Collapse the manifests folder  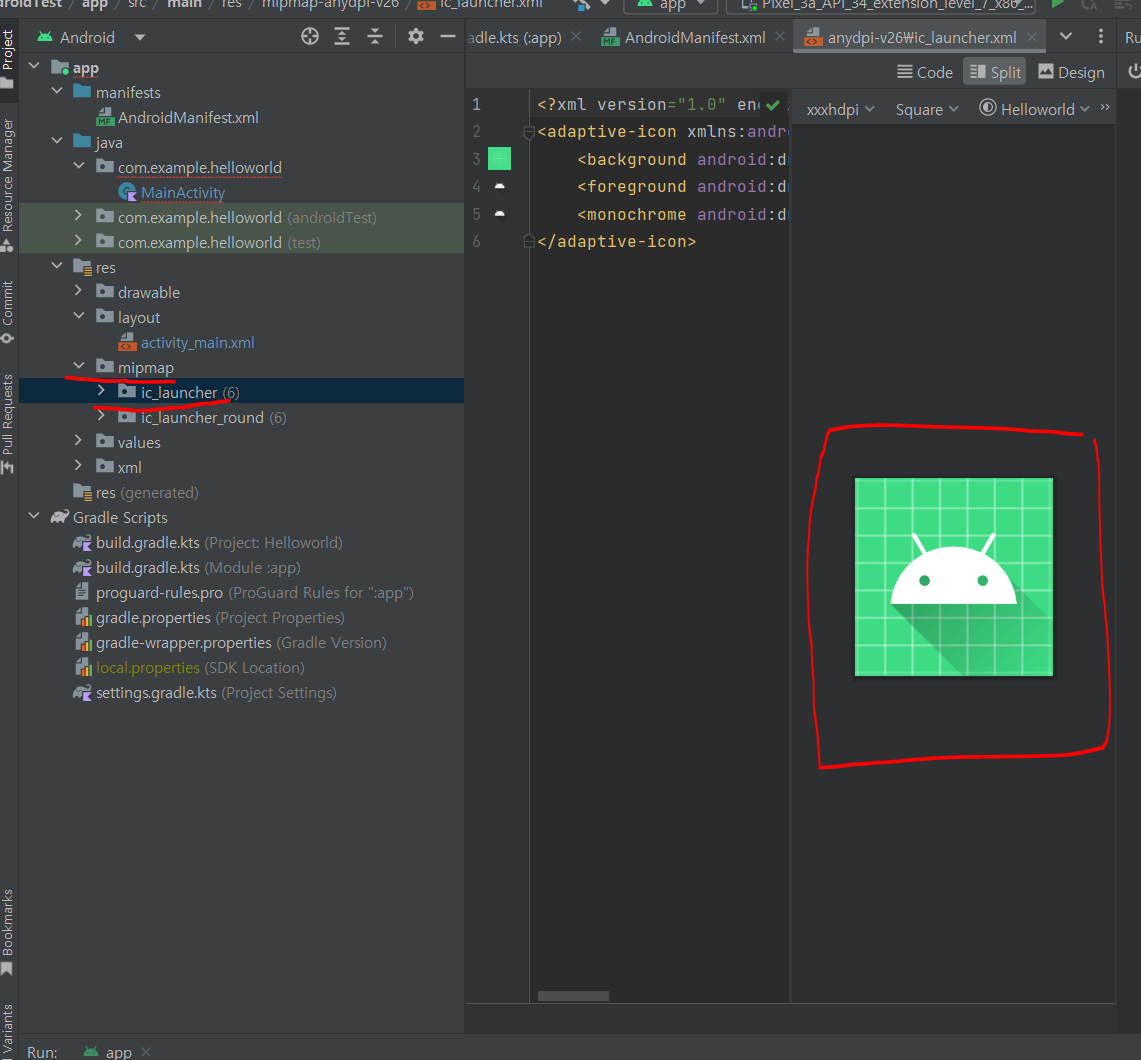[x=57, y=91]
